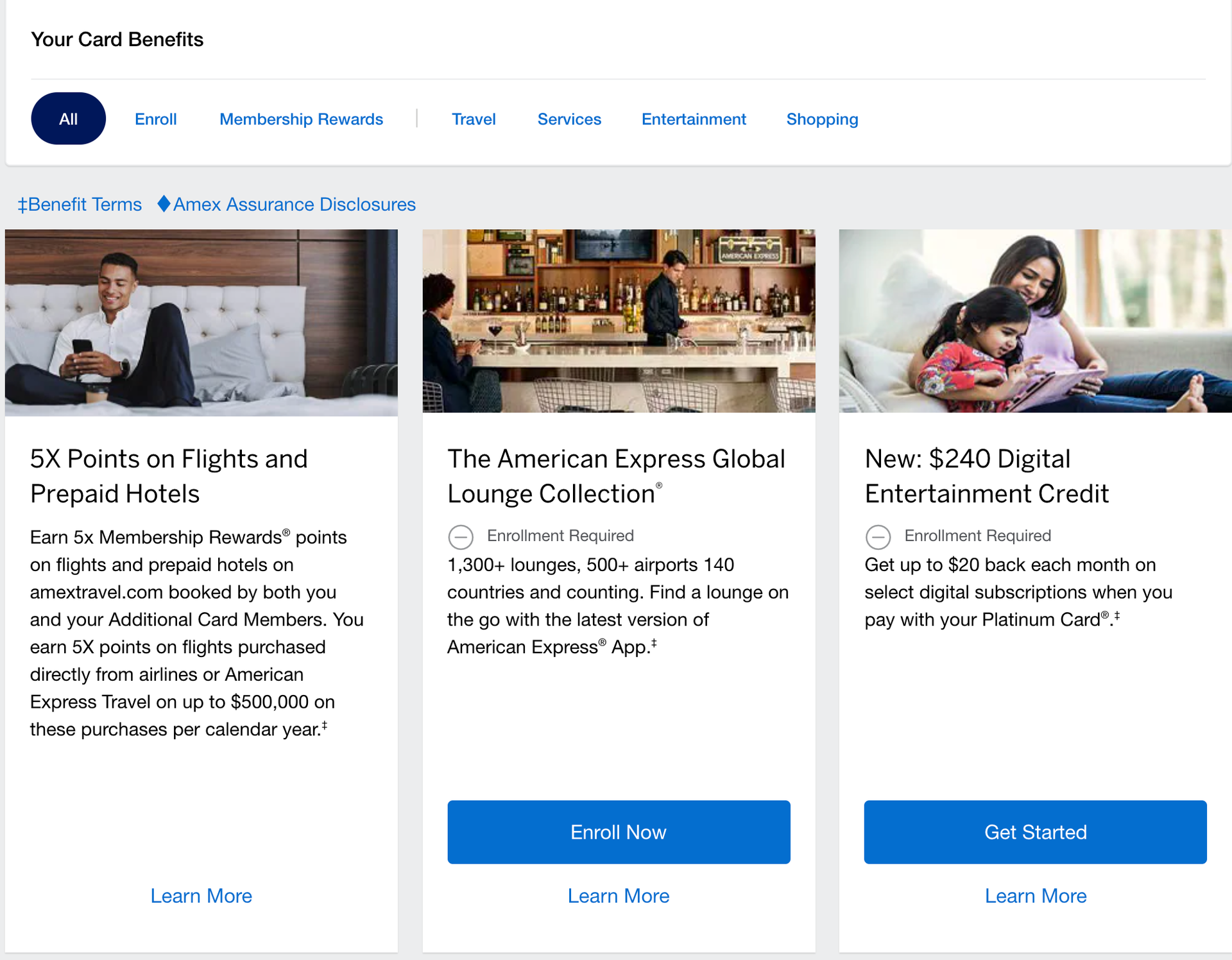This screenshot has height=960, width=1232.
Task: Click the man-on-bed hotel image
Action: coord(201,322)
